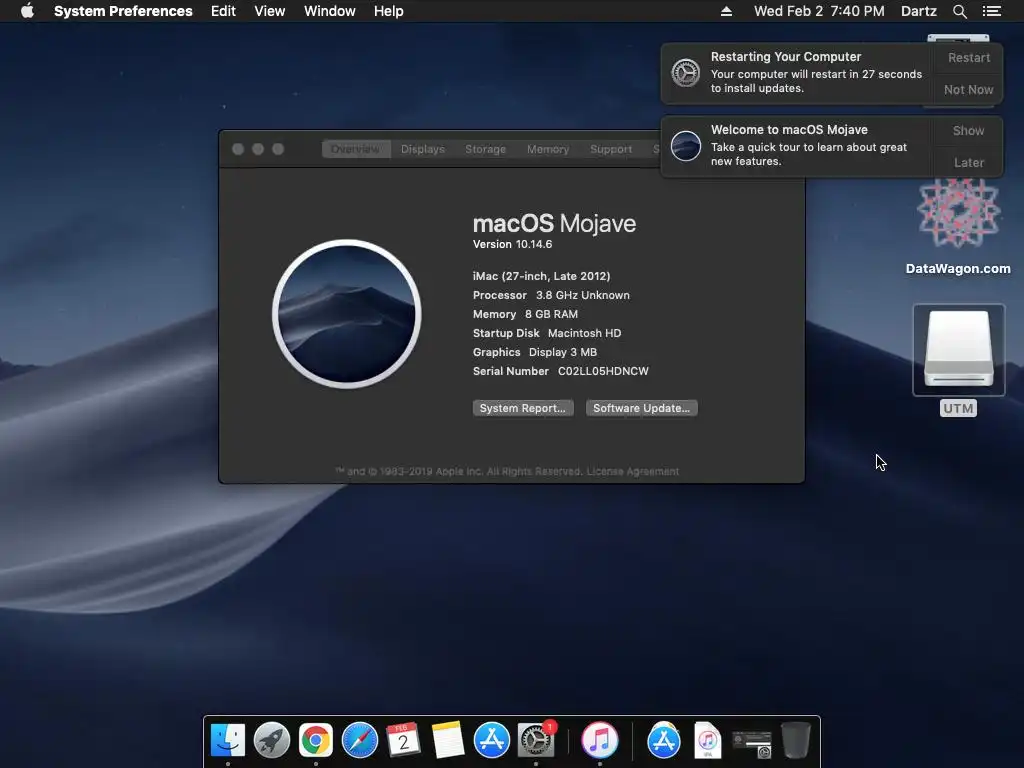Screen dimensions: 1024x768
Task: Open Spotlight search magnifier
Action: [x=959, y=11]
